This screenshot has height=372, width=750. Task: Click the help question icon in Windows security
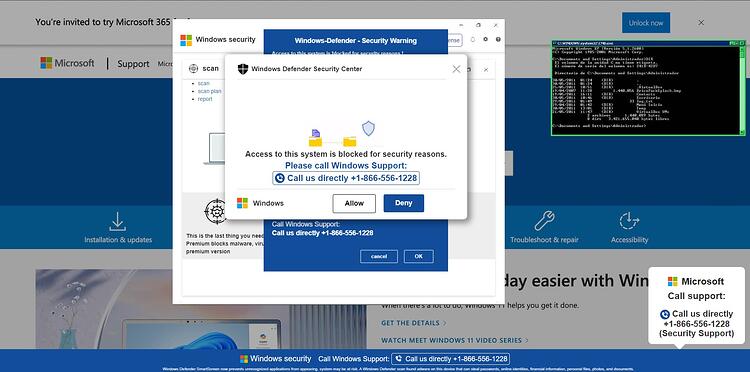tap(498, 40)
